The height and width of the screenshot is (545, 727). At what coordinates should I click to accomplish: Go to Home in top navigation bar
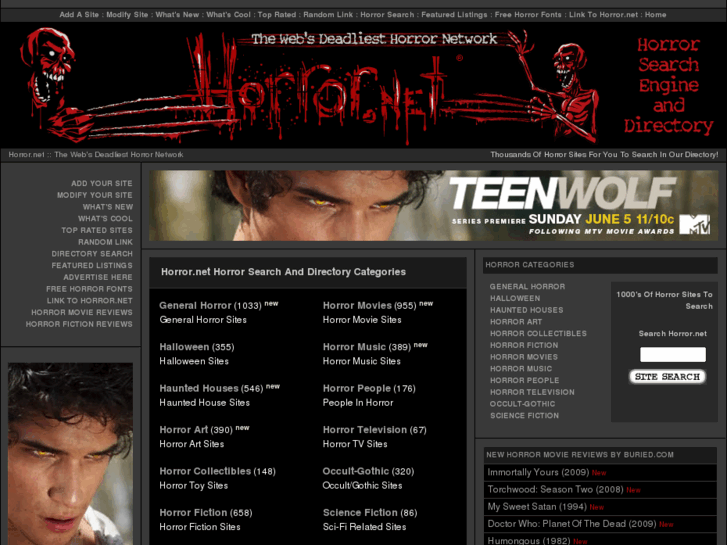(656, 15)
